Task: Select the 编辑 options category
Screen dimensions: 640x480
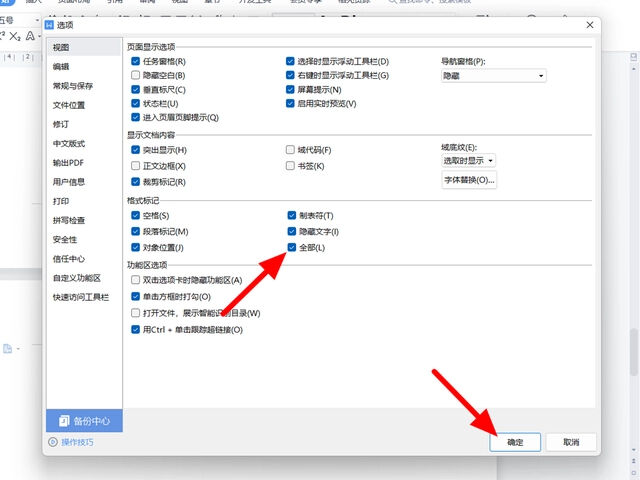Action: pyautogui.click(x=84, y=67)
